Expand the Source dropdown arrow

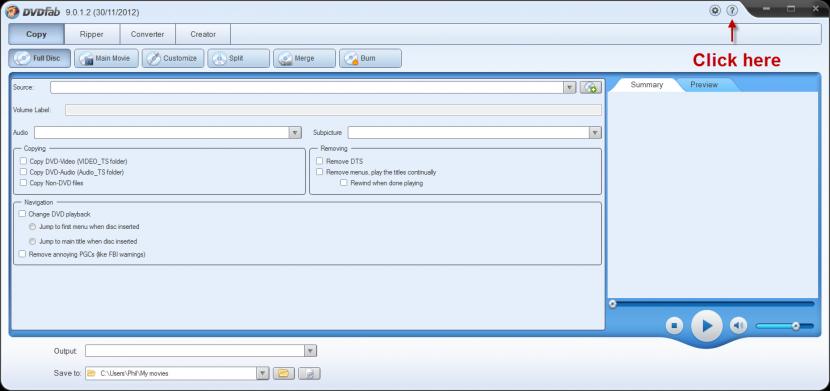point(570,88)
